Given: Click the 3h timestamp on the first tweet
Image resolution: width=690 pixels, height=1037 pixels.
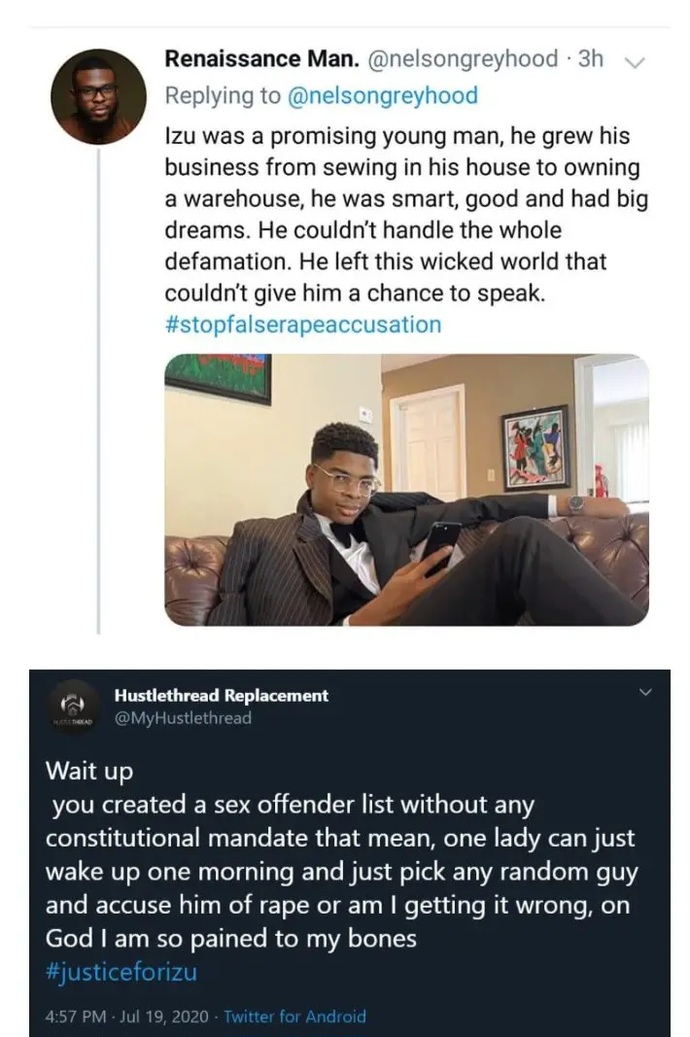Looking at the screenshot, I should tap(592, 58).
